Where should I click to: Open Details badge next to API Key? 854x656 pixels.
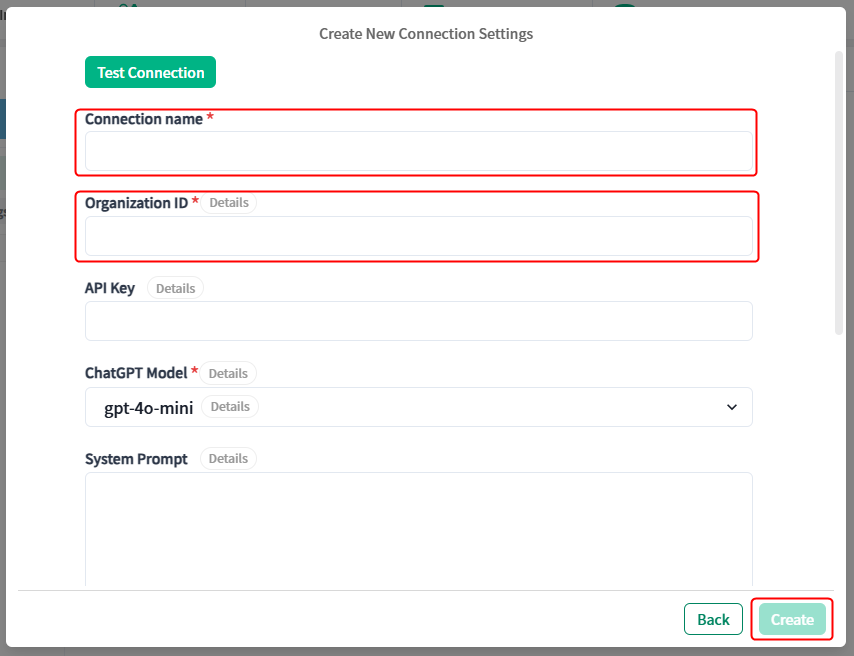[175, 288]
